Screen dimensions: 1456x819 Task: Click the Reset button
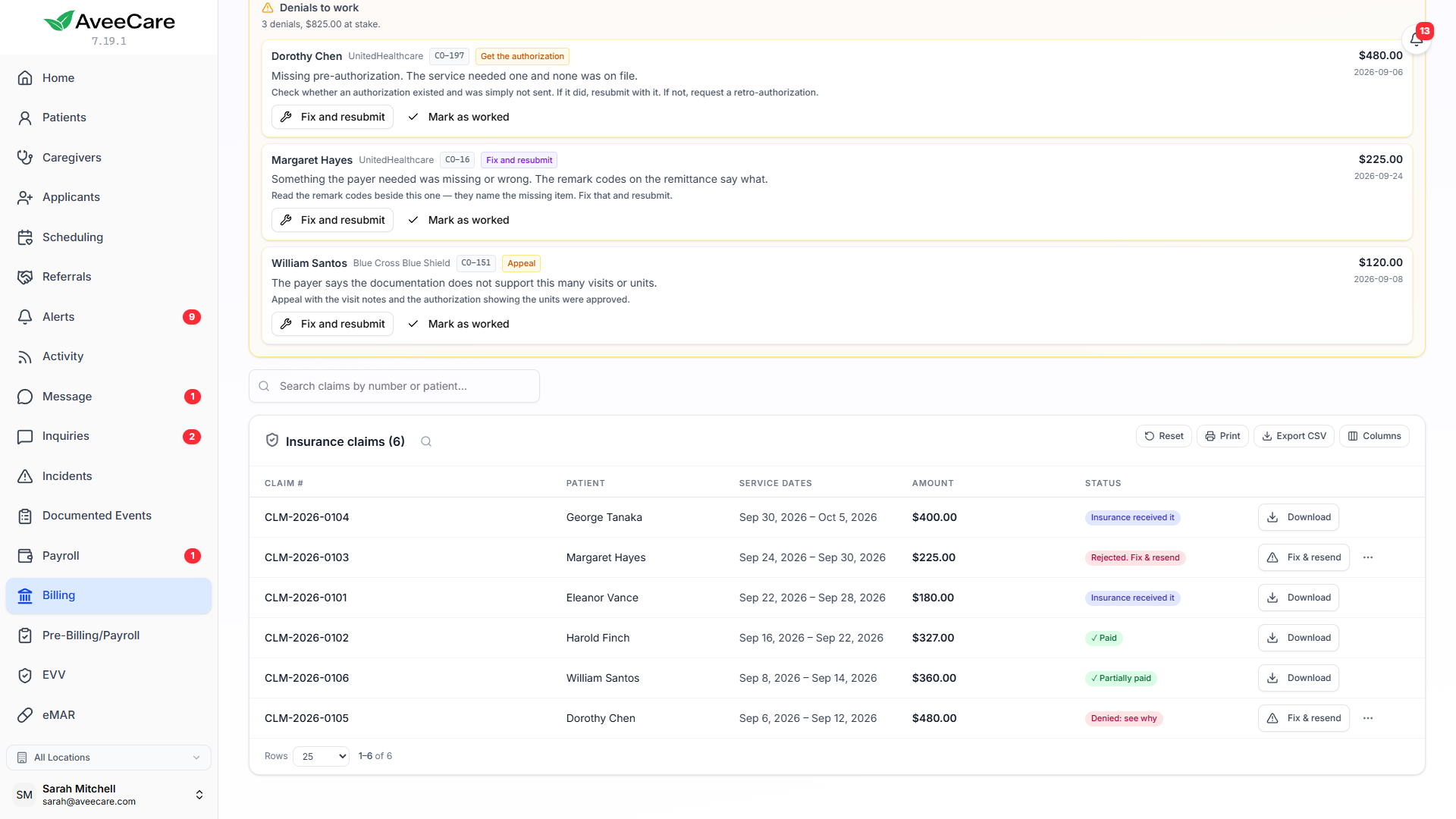(x=1164, y=436)
